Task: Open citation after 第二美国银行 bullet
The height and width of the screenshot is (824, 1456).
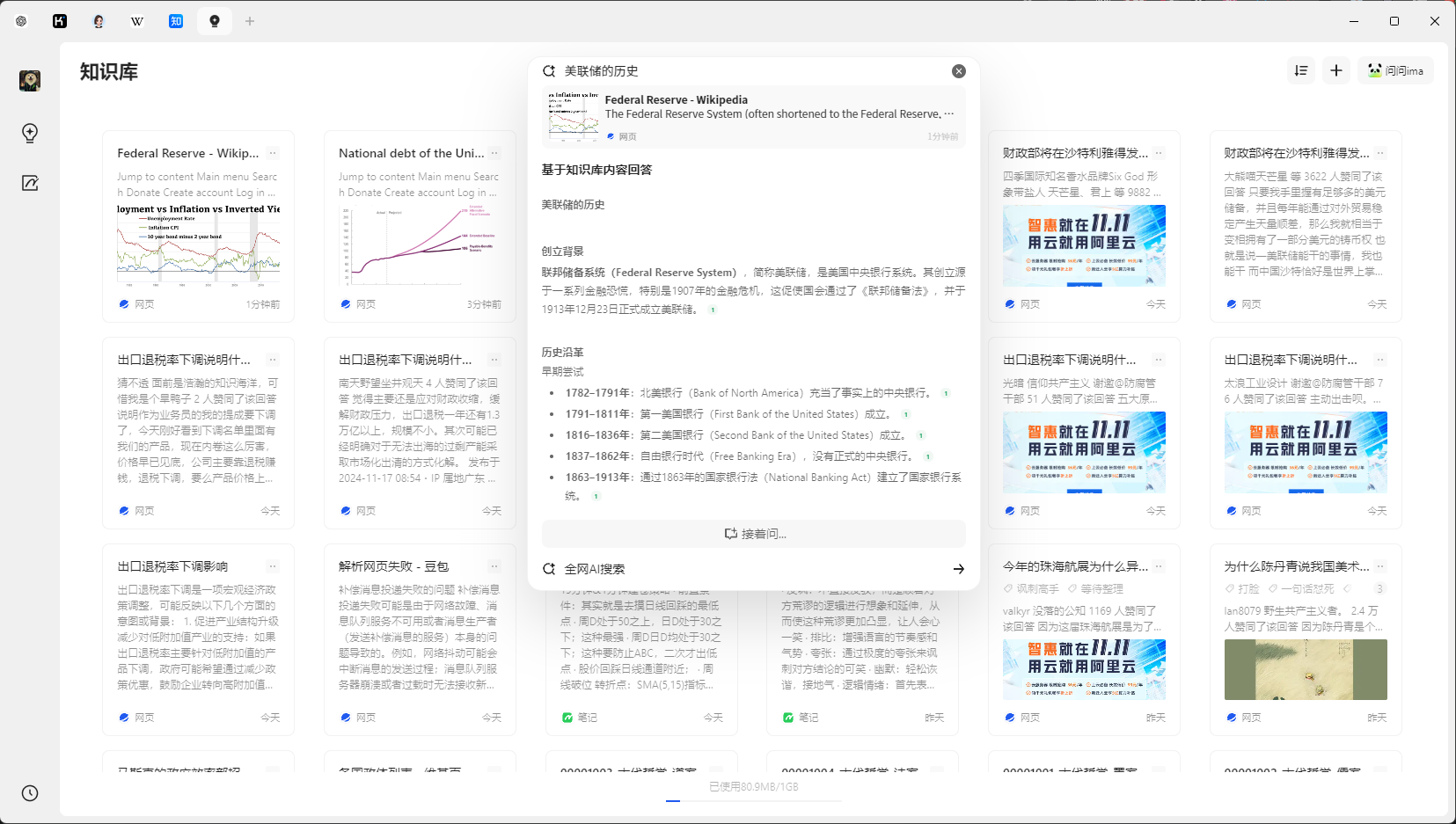Action: [x=921, y=435]
